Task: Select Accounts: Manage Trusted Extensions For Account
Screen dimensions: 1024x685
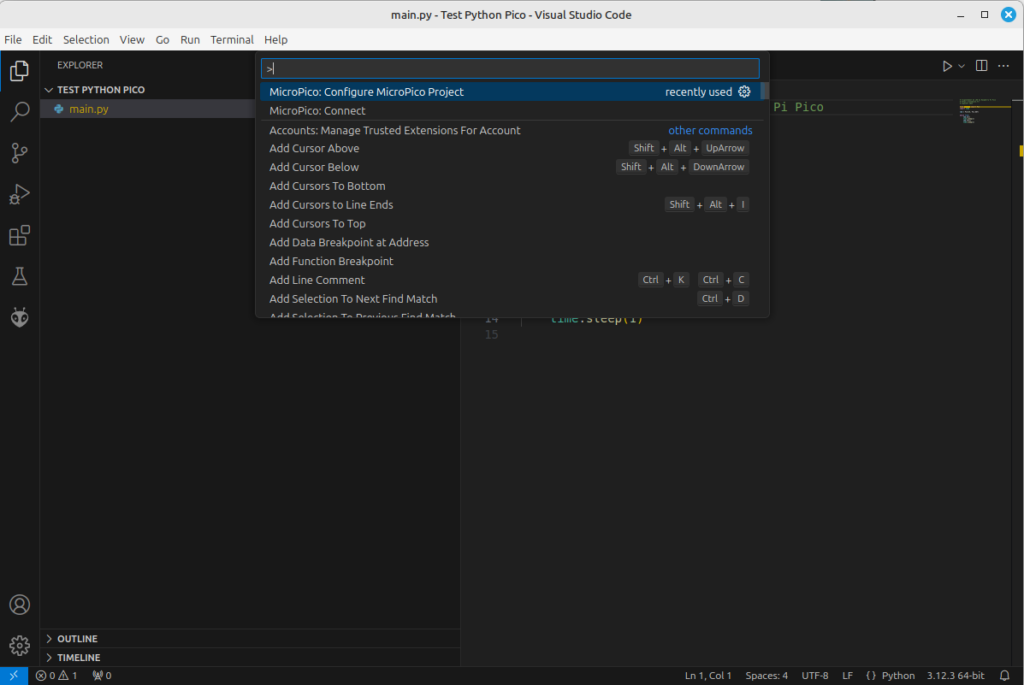Action: (511, 130)
